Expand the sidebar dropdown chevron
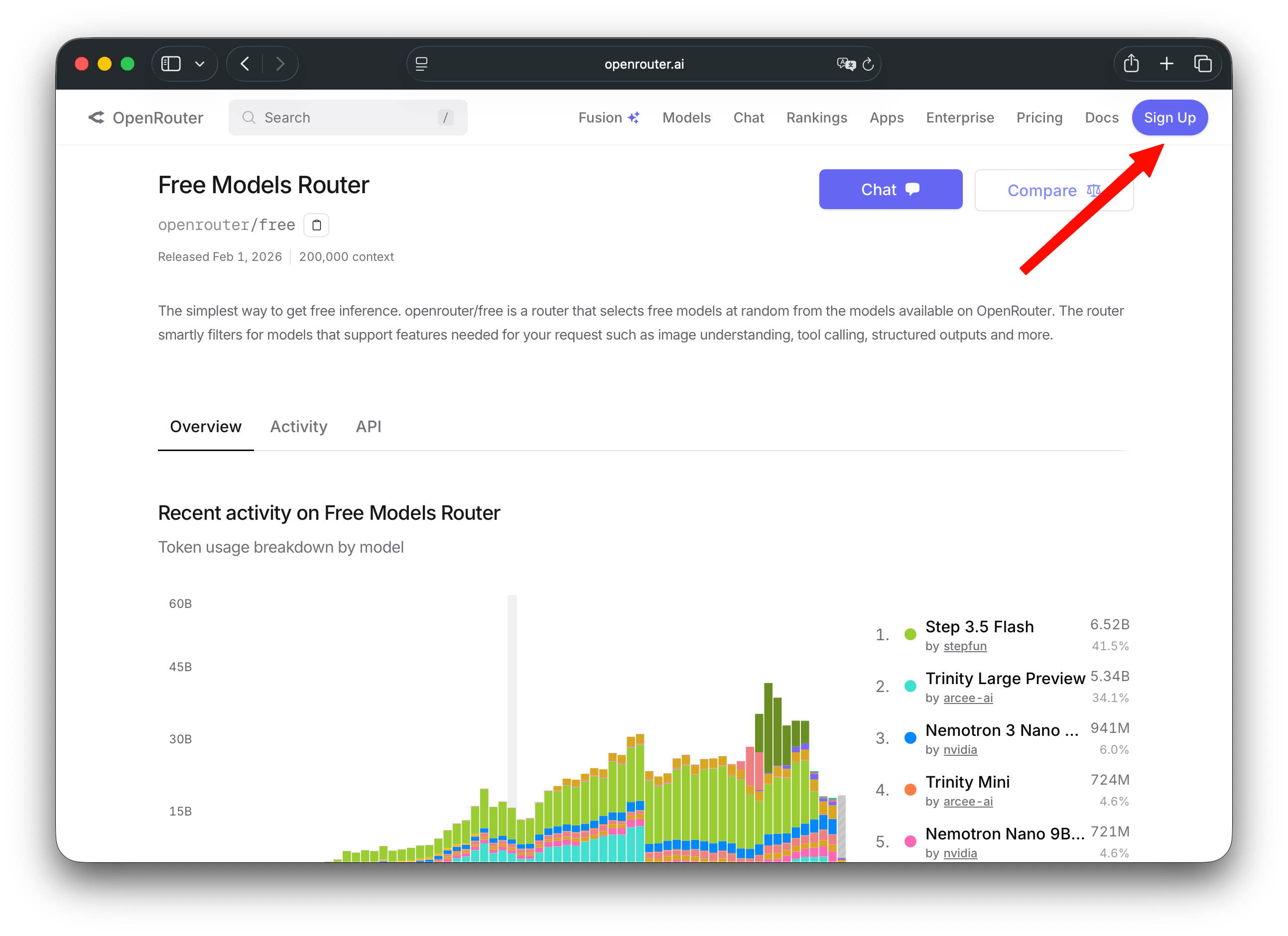This screenshot has height=936, width=1288. click(x=199, y=64)
